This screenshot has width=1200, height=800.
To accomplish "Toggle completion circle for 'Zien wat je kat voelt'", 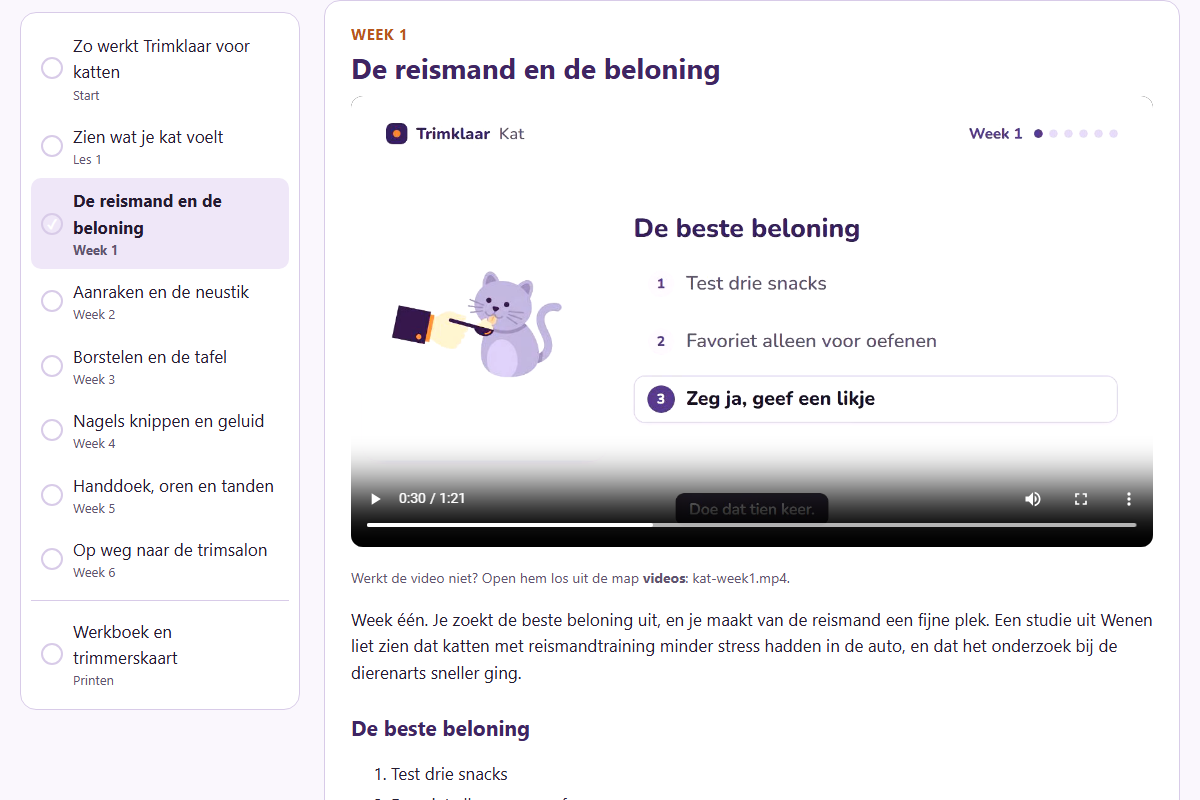I will point(52,146).
